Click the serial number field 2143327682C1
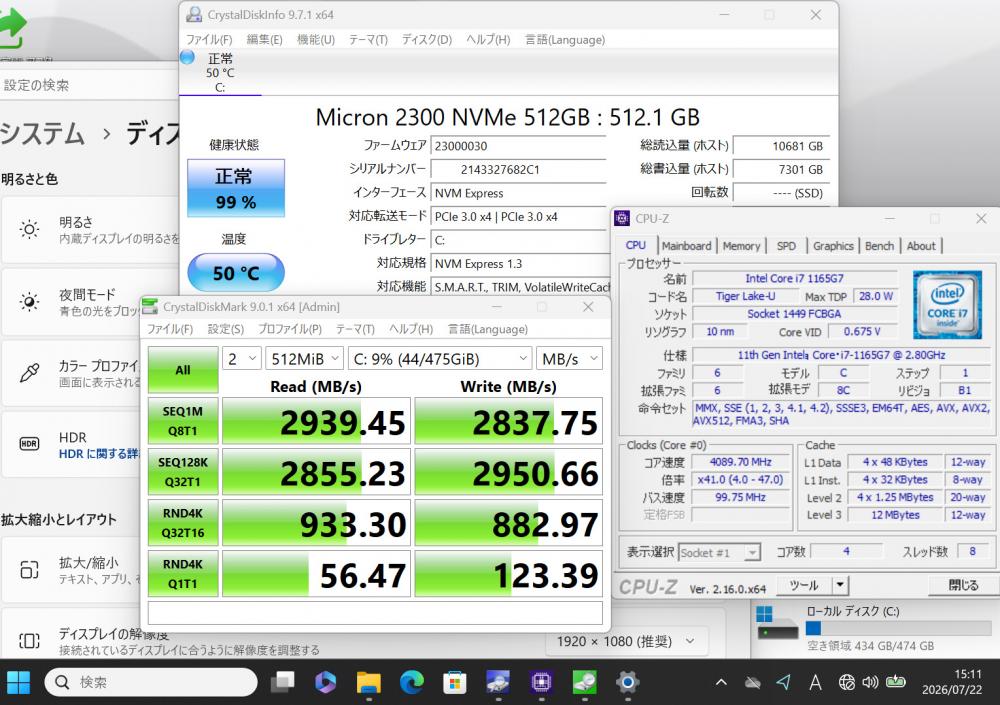1000x705 pixels. (x=518, y=170)
